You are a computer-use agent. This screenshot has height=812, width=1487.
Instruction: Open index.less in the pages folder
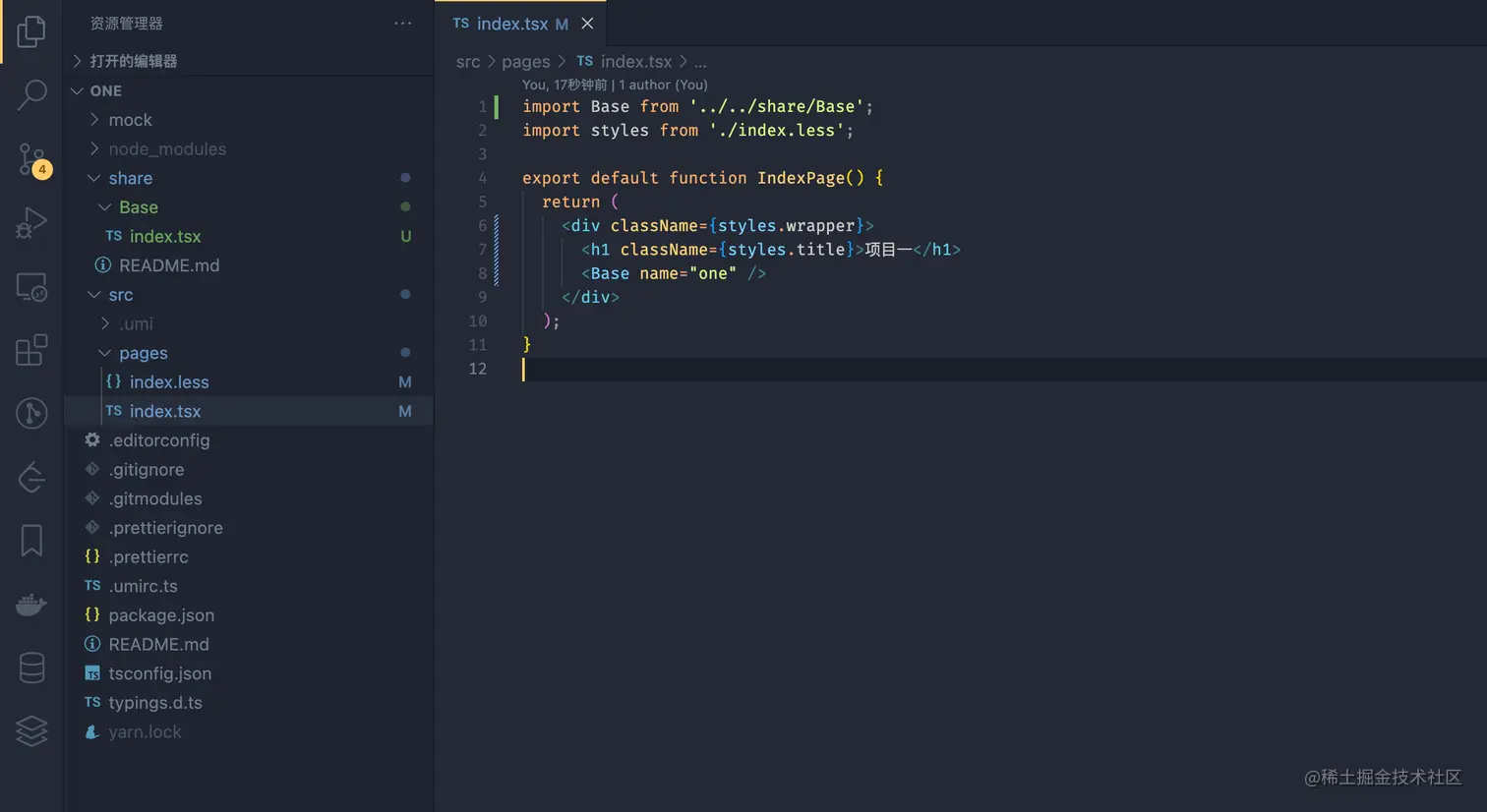click(x=249, y=382)
